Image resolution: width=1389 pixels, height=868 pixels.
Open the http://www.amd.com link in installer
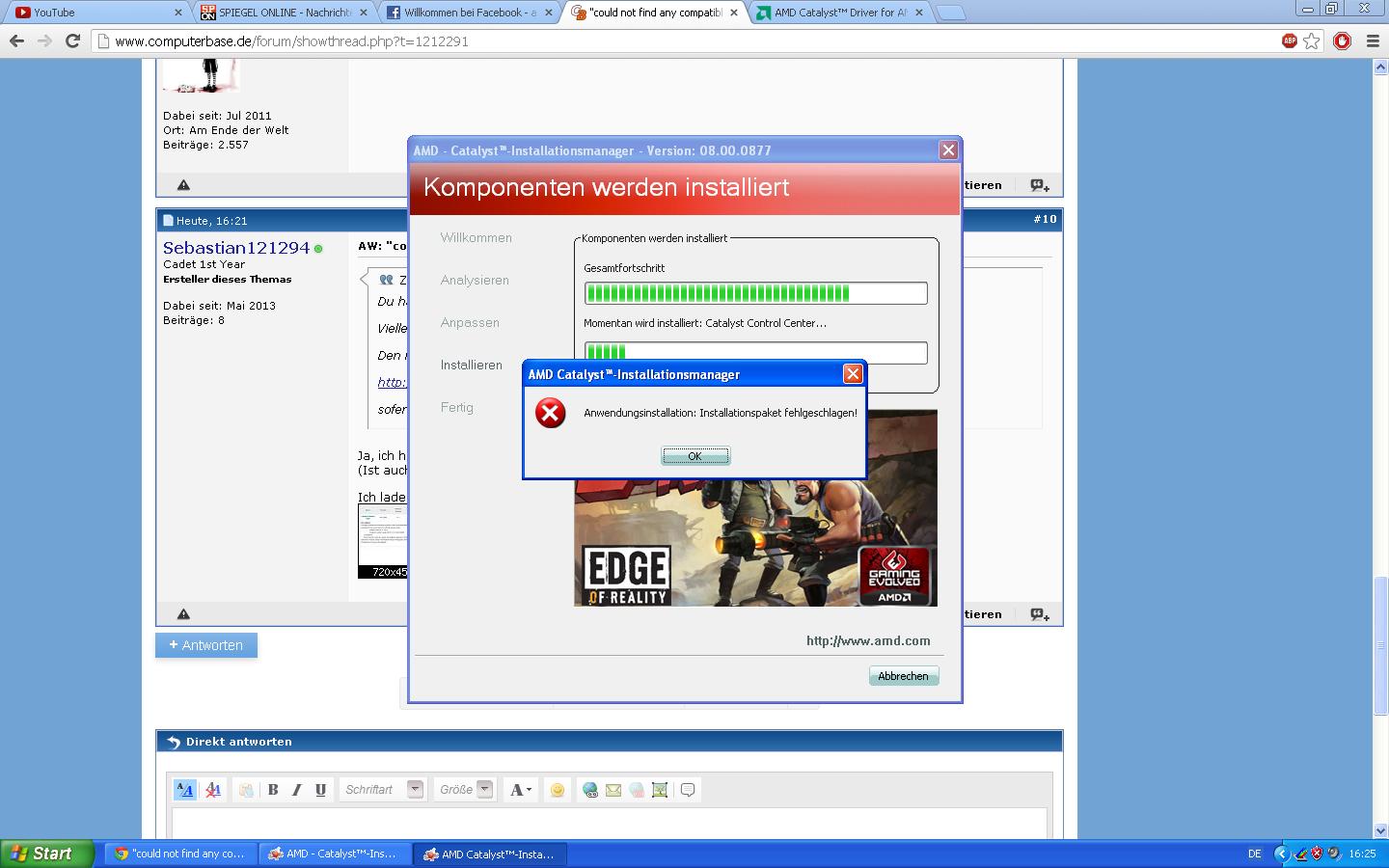tap(868, 640)
